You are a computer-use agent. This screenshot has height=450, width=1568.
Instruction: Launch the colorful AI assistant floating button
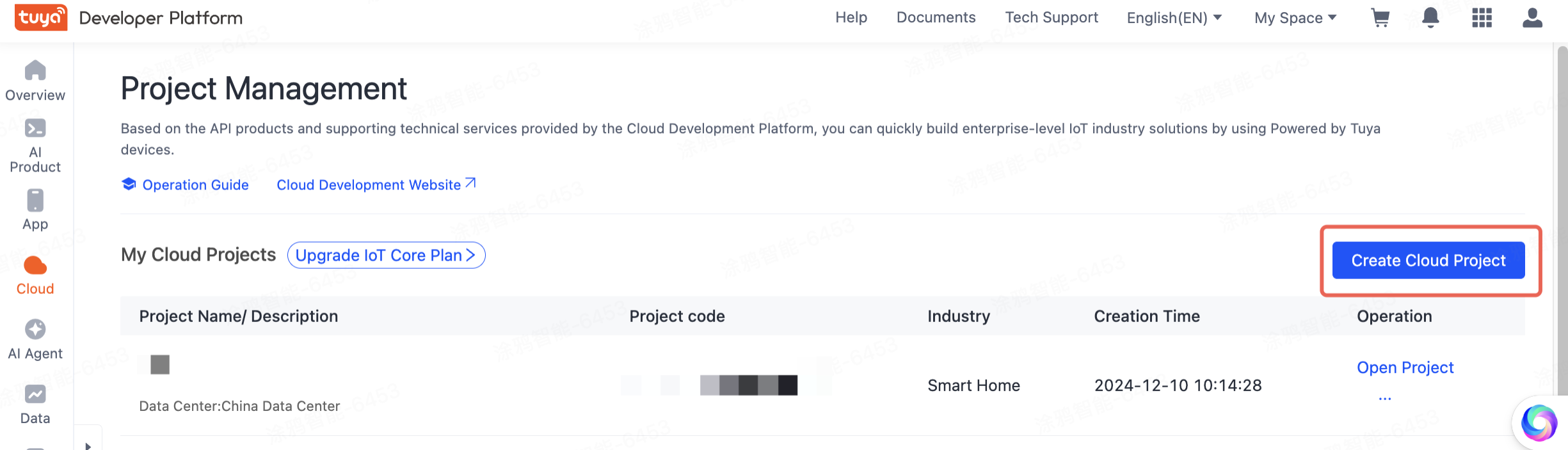click(x=1539, y=422)
